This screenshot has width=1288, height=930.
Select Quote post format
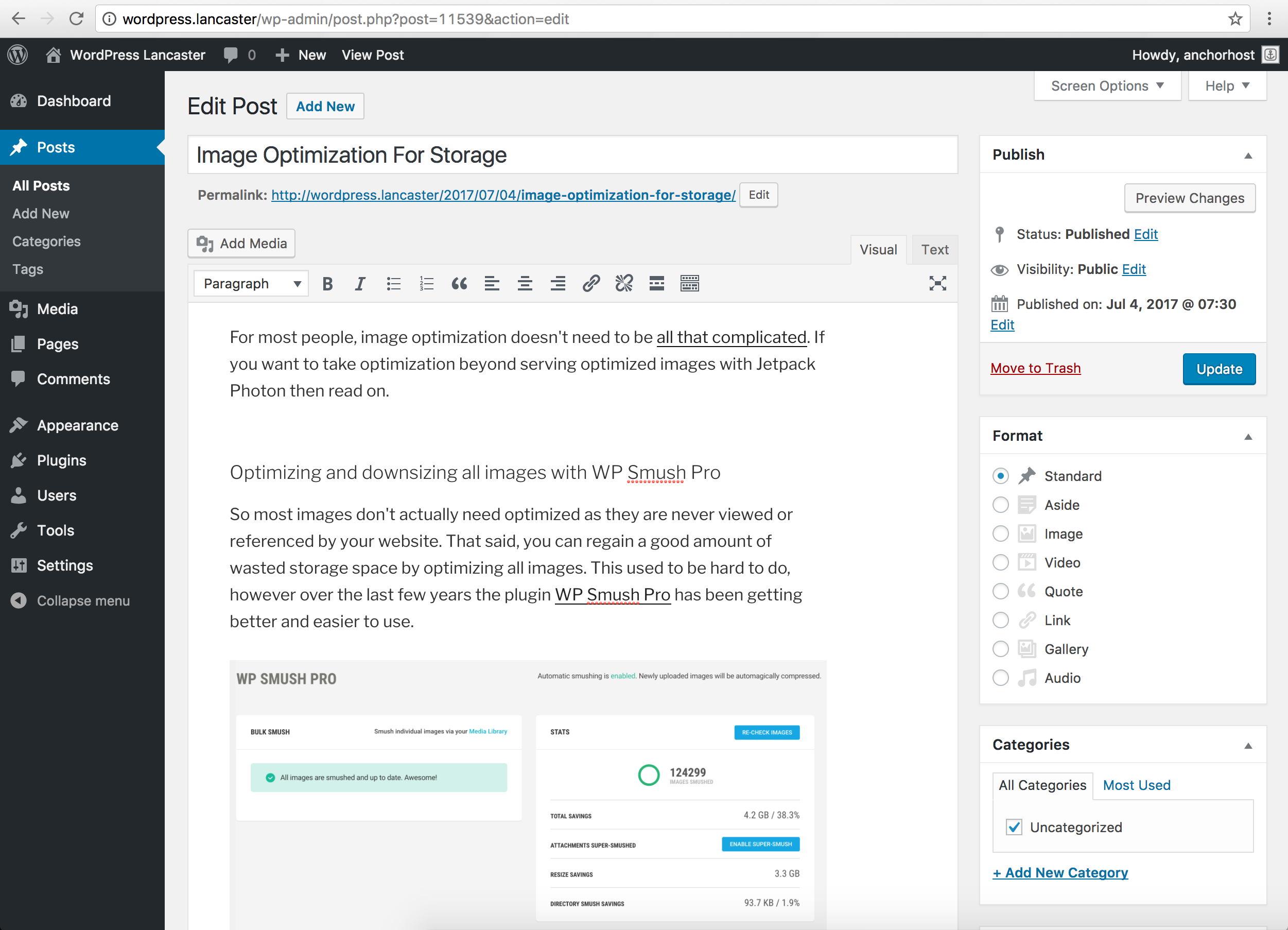coord(1001,591)
